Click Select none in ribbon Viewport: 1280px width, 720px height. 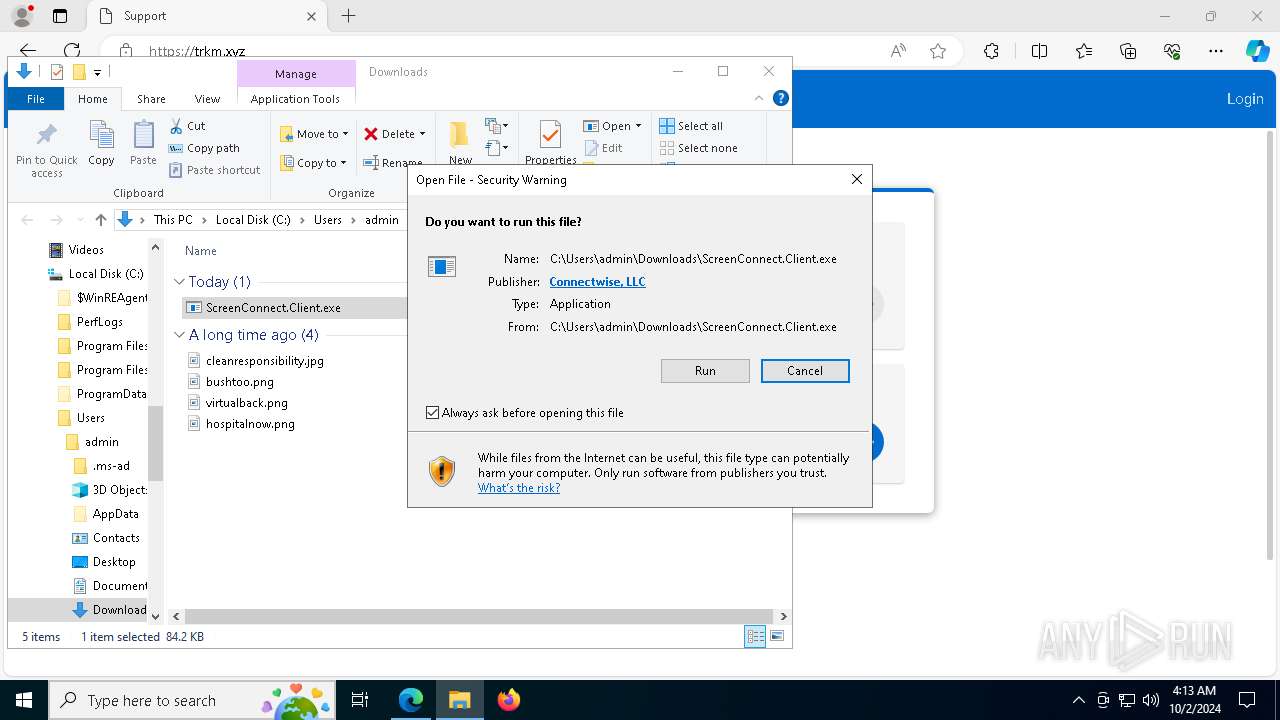[x=698, y=148]
